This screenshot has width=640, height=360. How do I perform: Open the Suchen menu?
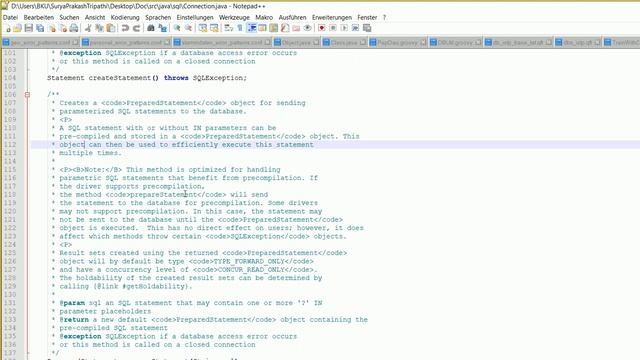click(x=69, y=18)
